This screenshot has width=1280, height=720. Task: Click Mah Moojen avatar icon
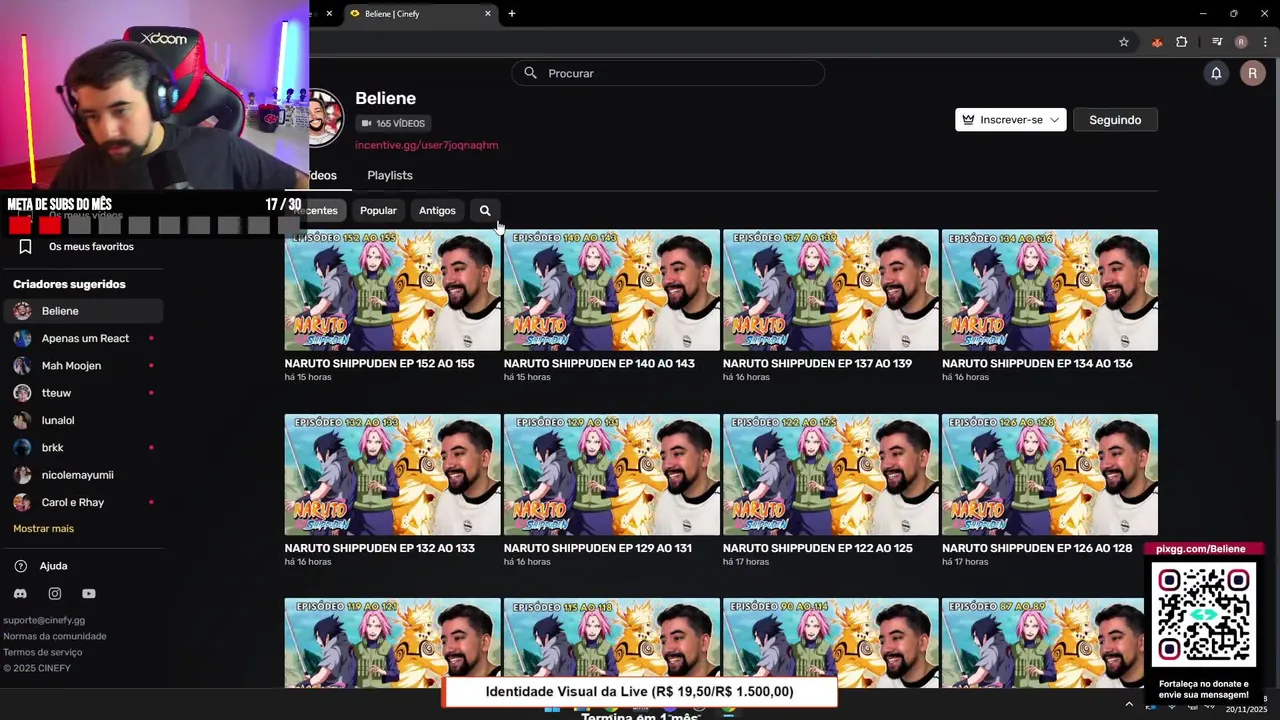[x=22, y=366]
